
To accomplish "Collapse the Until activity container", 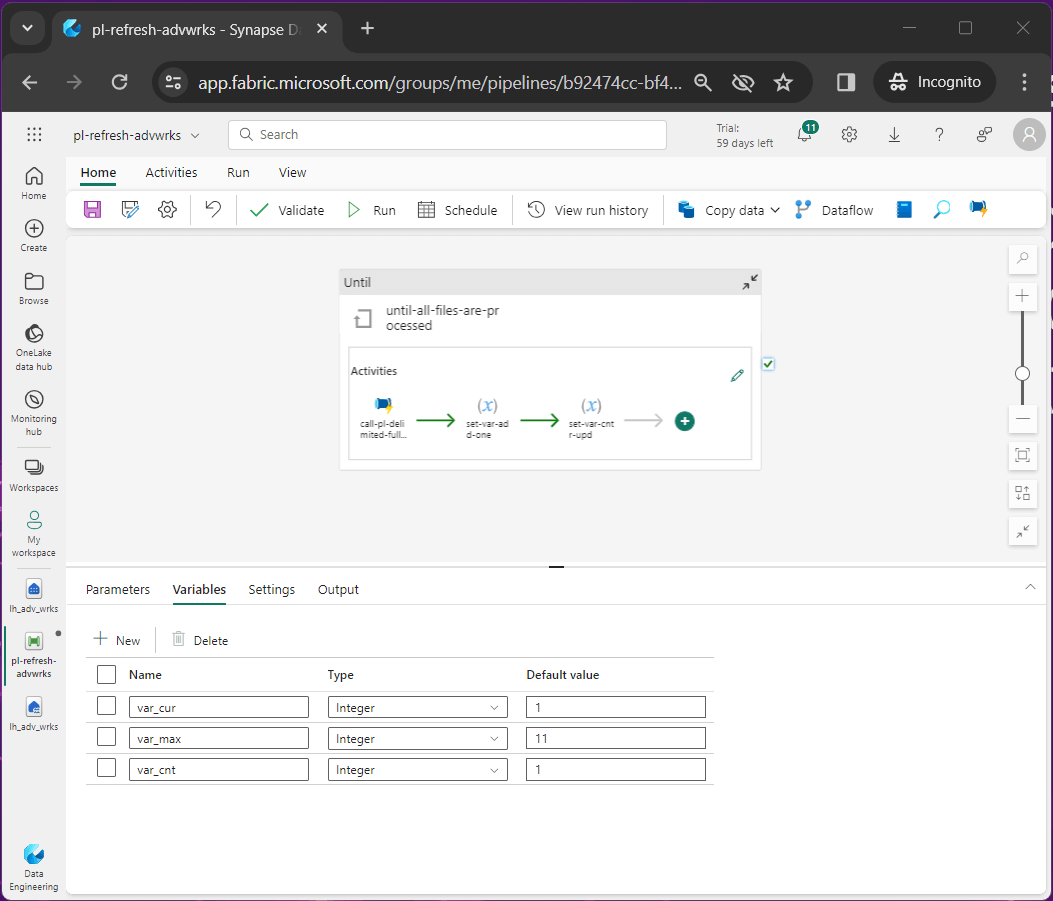I will [749, 283].
